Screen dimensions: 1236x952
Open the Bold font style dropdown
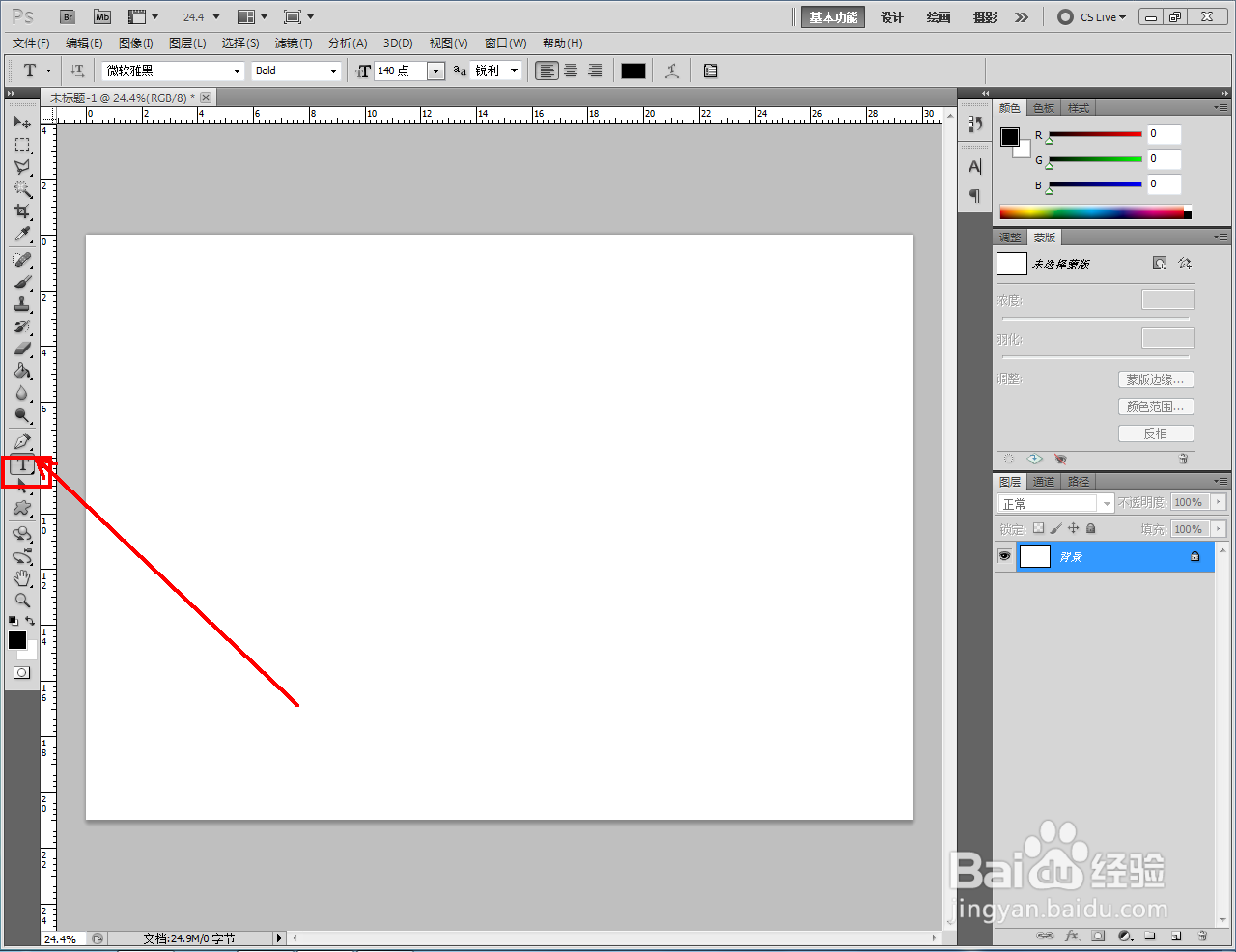(333, 71)
